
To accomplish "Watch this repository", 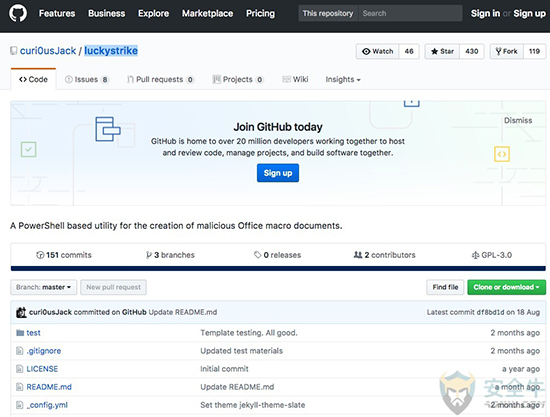I will [378, 52].
